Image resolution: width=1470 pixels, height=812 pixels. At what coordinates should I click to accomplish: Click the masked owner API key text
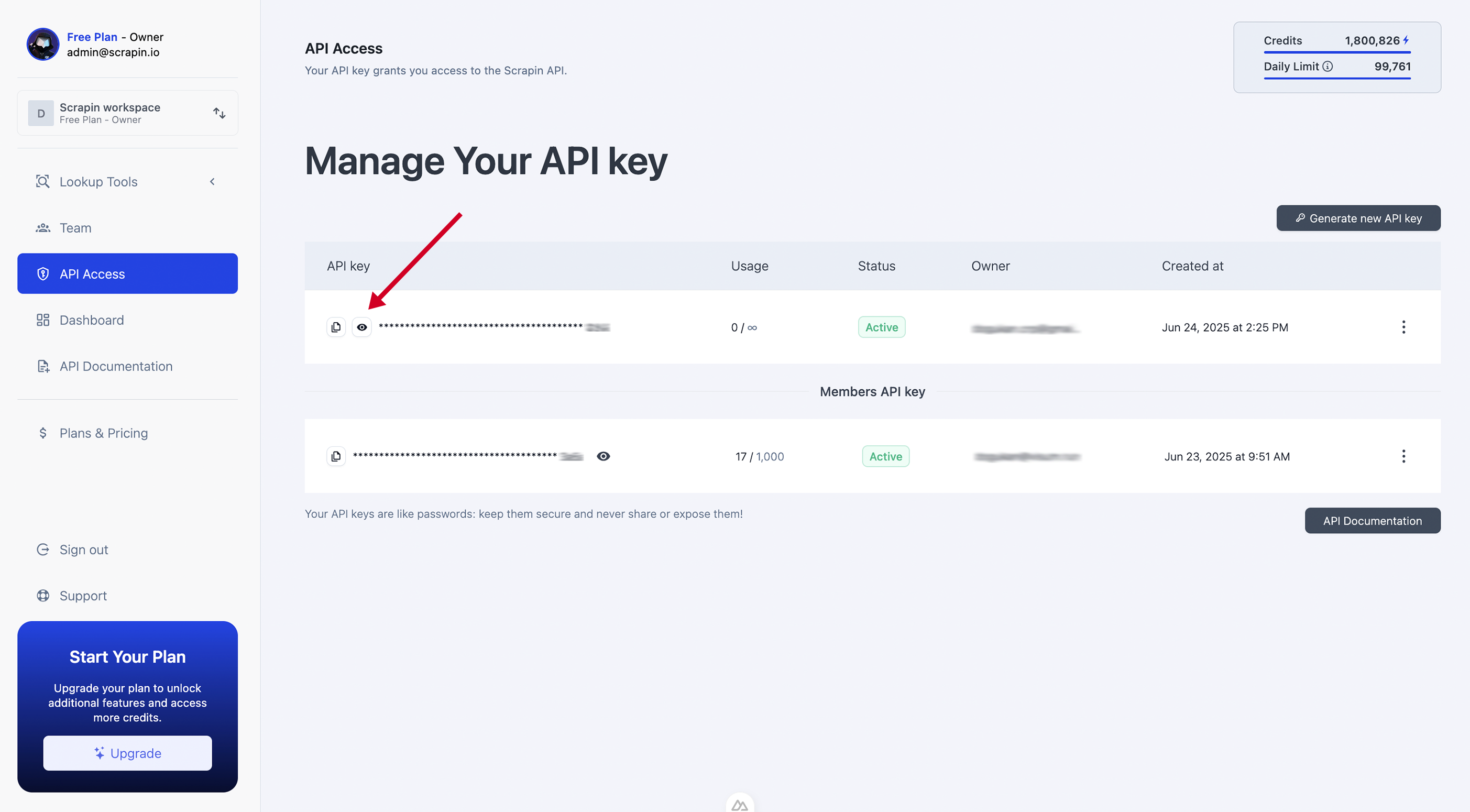coord(493,327)
